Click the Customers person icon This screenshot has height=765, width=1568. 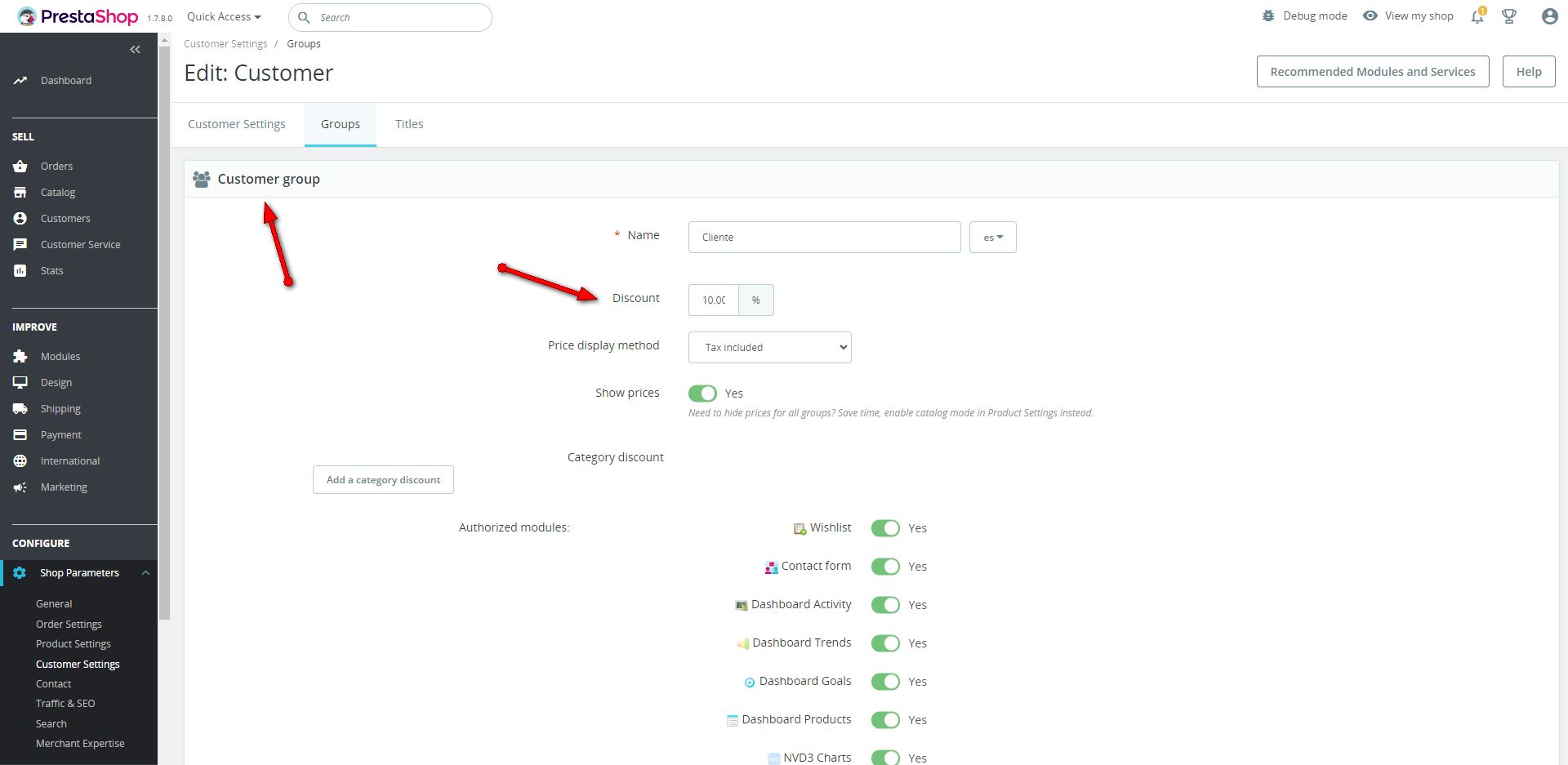[20, 218]
